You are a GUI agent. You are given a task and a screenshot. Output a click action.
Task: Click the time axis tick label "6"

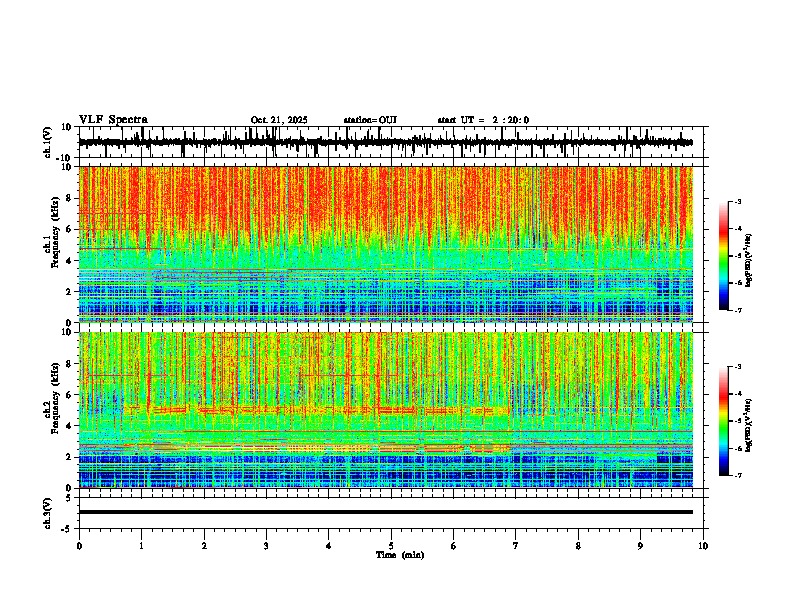coord(454,546)
